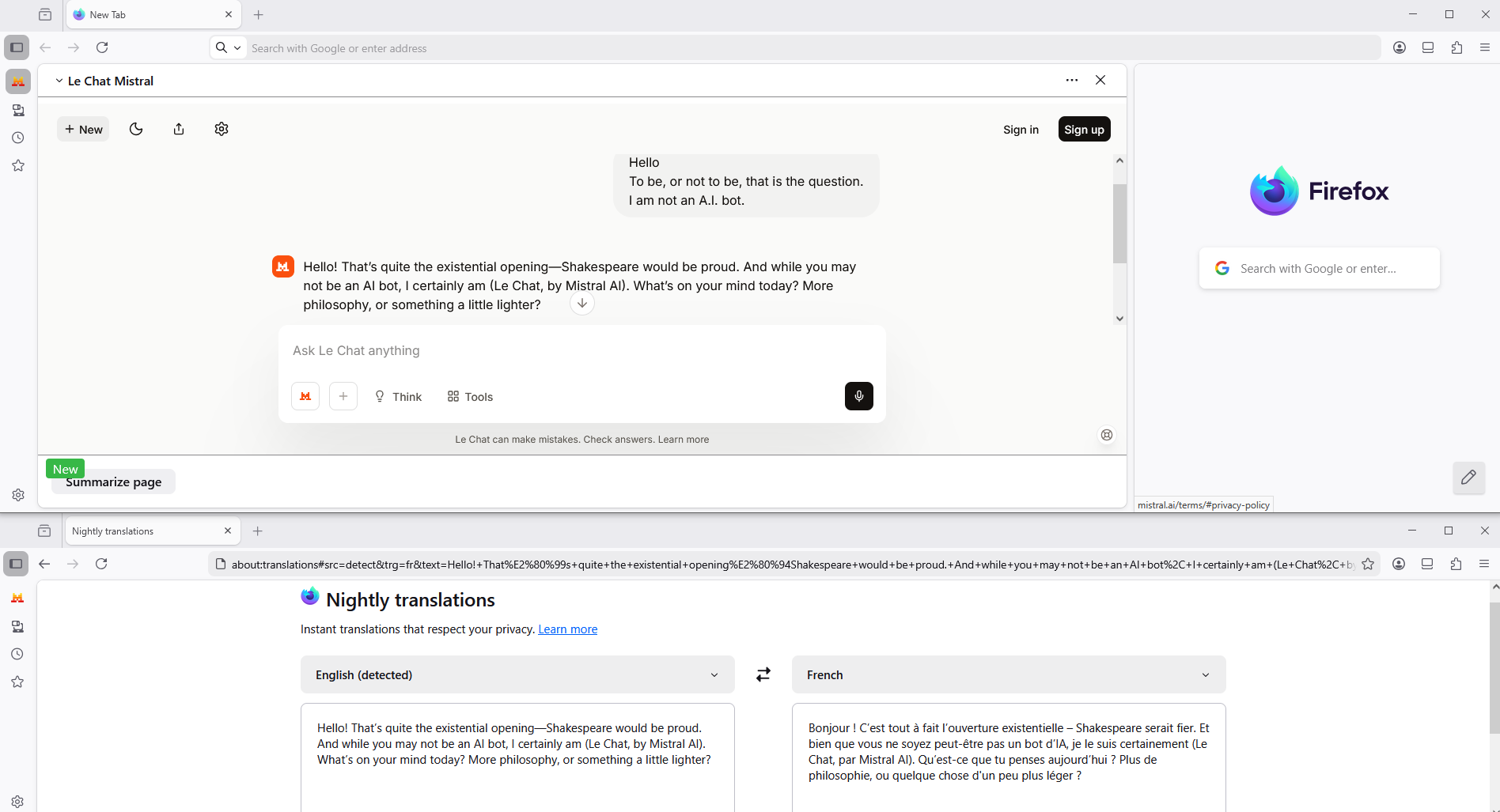Close the New Tab tab
The height and width of the screenshot is (812, 1500).
click(x=229, y=14)
